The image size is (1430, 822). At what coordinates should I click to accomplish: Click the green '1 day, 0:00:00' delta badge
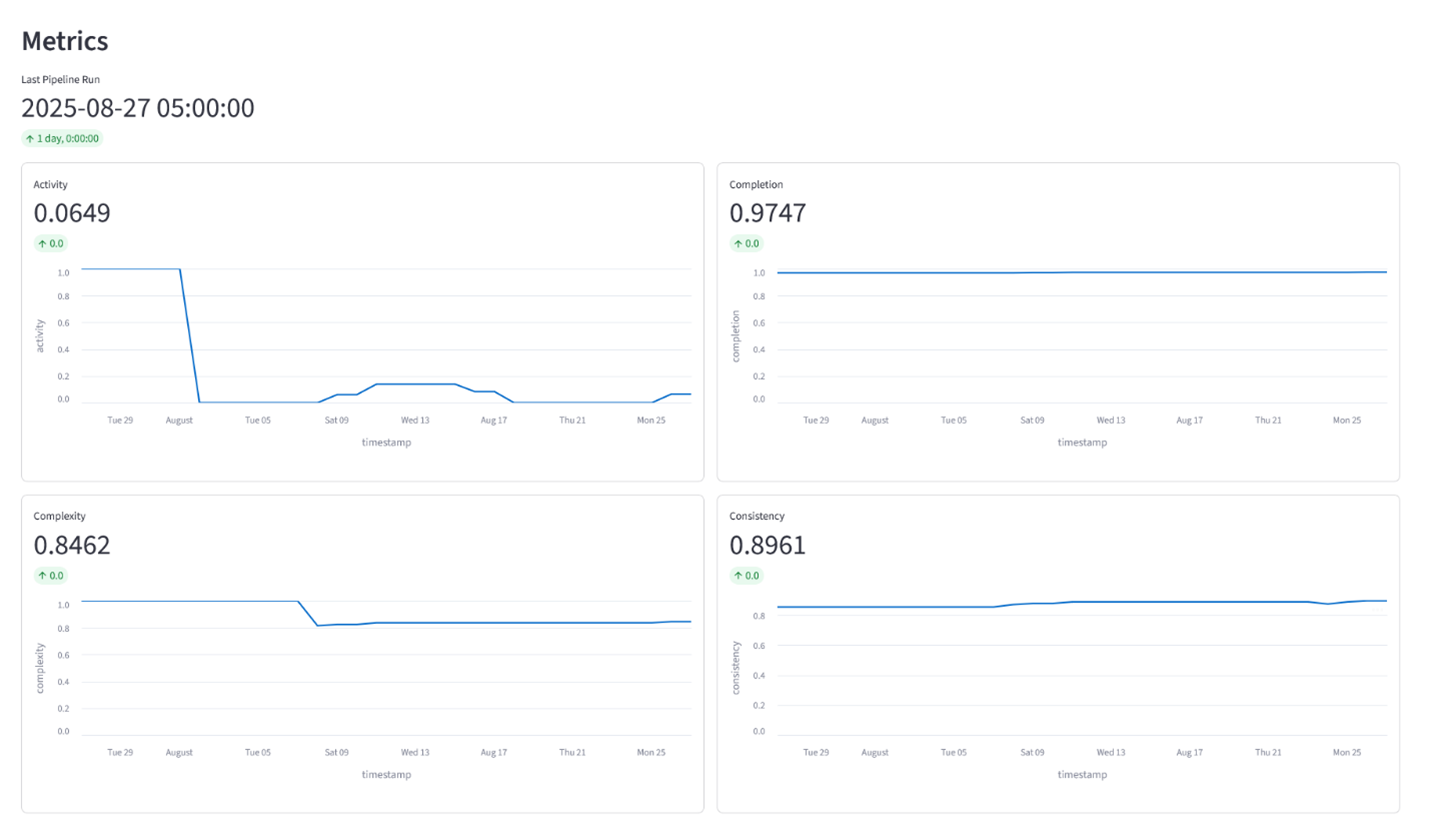click(x=62, y=138)
